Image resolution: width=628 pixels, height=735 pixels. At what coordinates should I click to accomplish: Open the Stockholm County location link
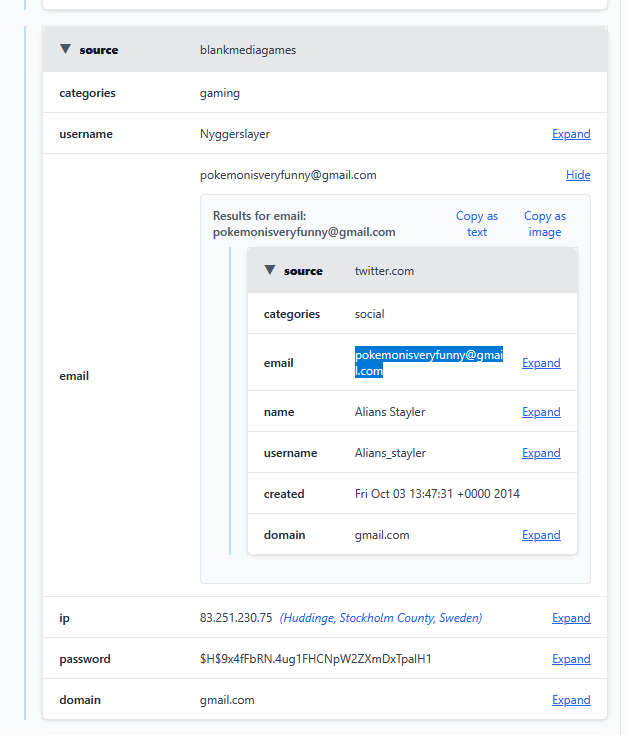[x=381, y=618]
